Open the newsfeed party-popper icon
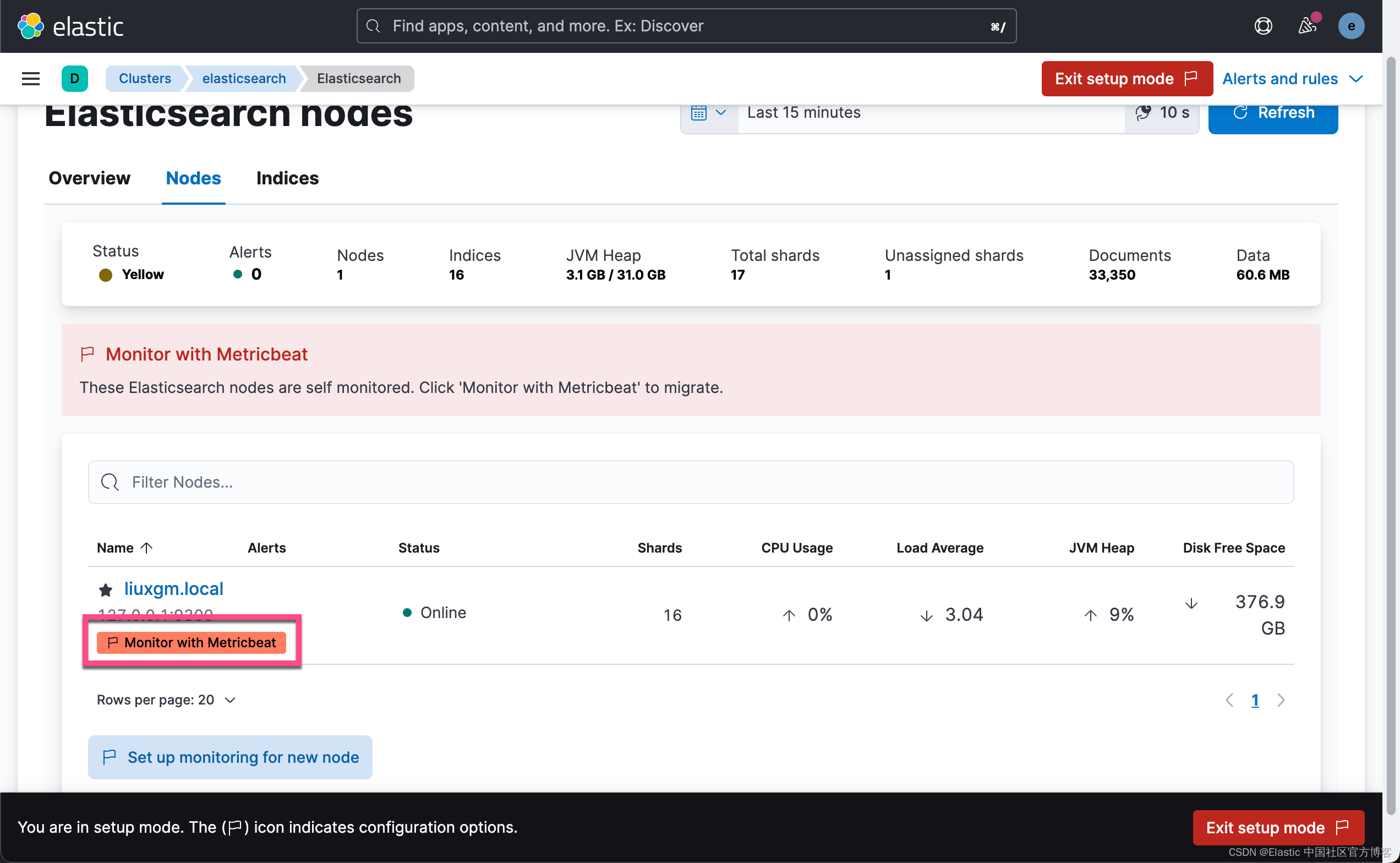The width and height of the screenshot is (1400, 863). point(1307,26)
